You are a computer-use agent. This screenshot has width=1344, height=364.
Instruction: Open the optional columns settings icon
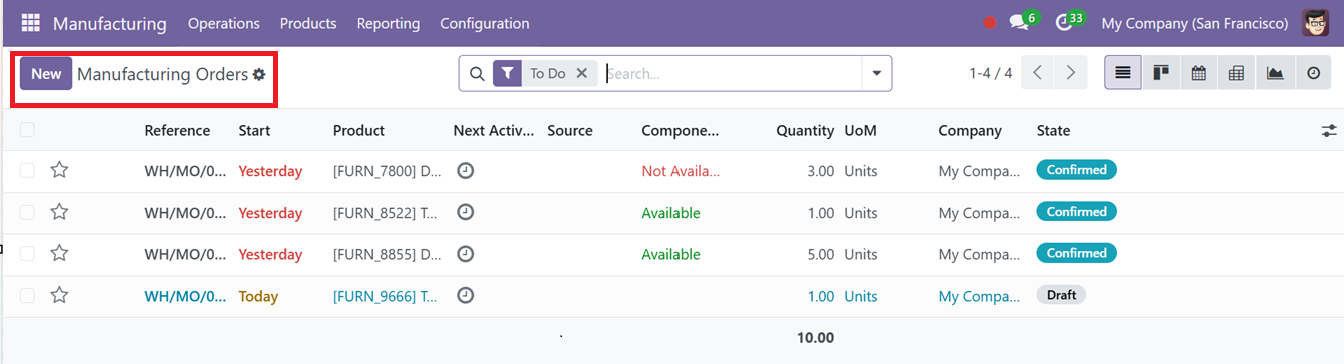(1329, 130)
